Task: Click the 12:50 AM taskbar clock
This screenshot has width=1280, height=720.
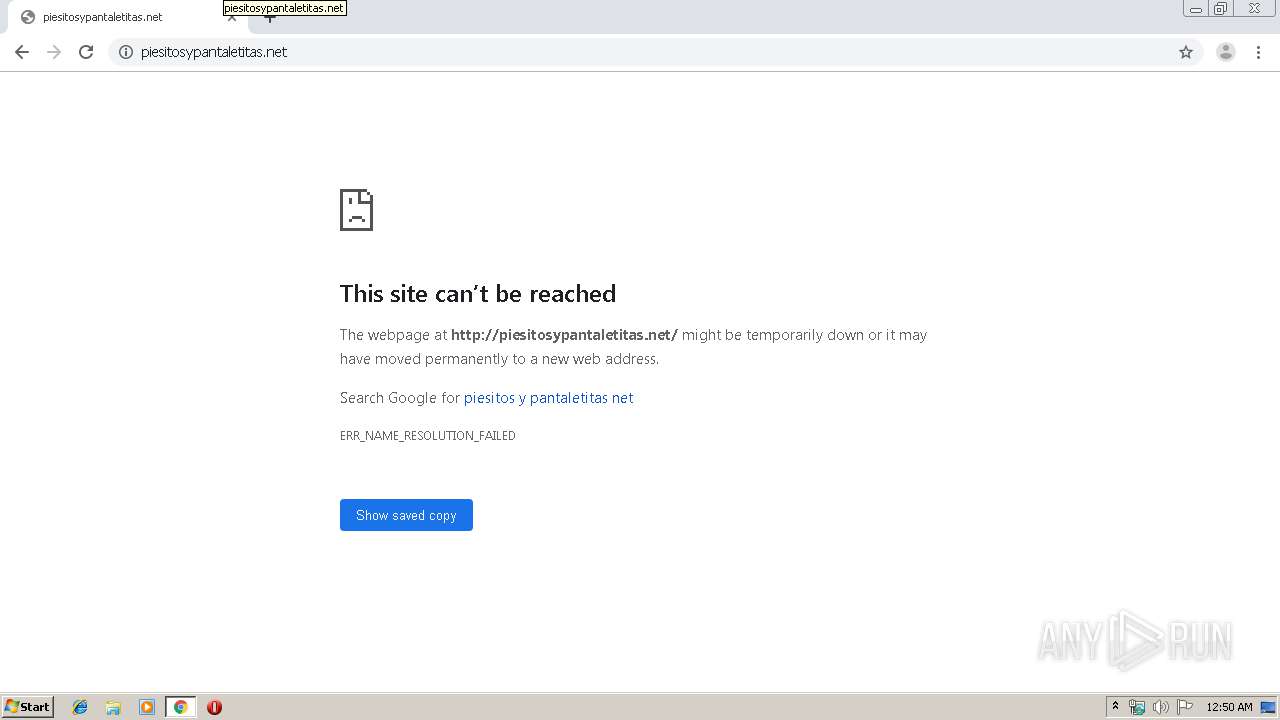Action: click(1229, 707)
